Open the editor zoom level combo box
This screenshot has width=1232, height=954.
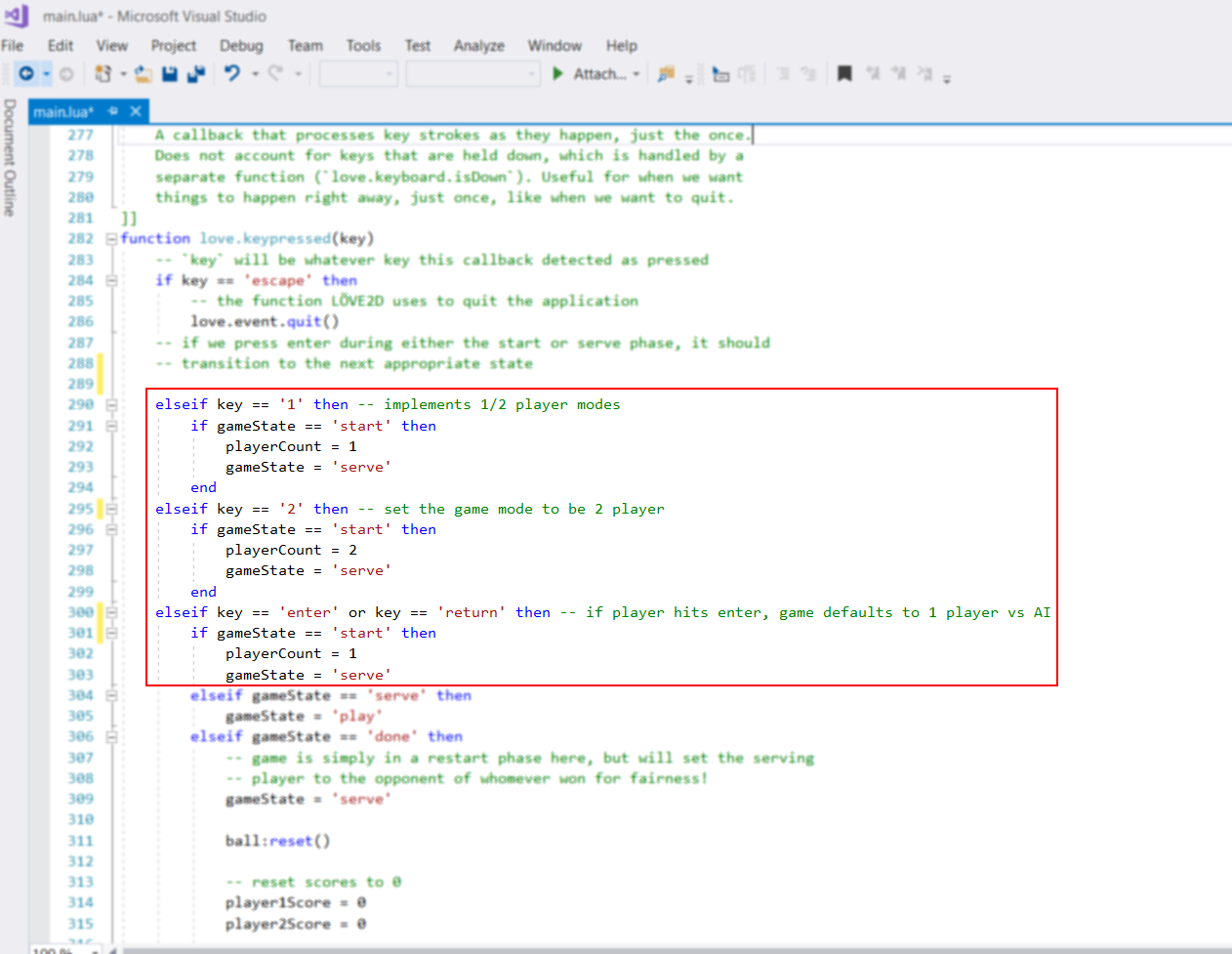[x=65, y=949]
